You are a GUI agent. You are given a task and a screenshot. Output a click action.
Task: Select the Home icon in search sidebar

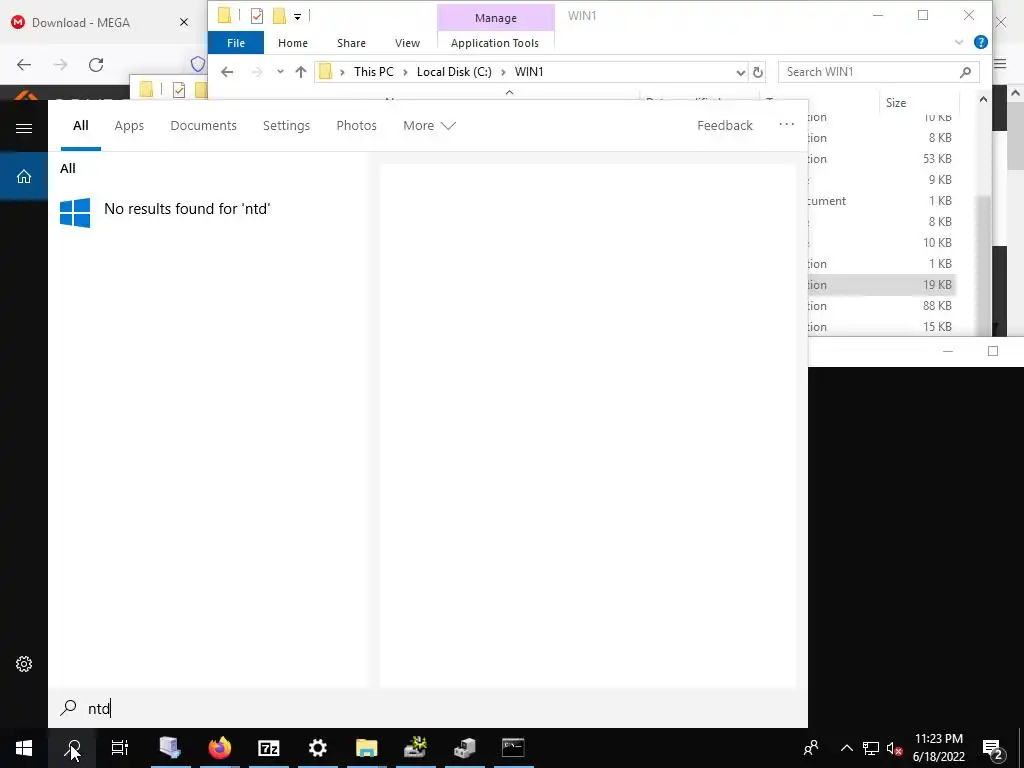click(x=24, y=176)
